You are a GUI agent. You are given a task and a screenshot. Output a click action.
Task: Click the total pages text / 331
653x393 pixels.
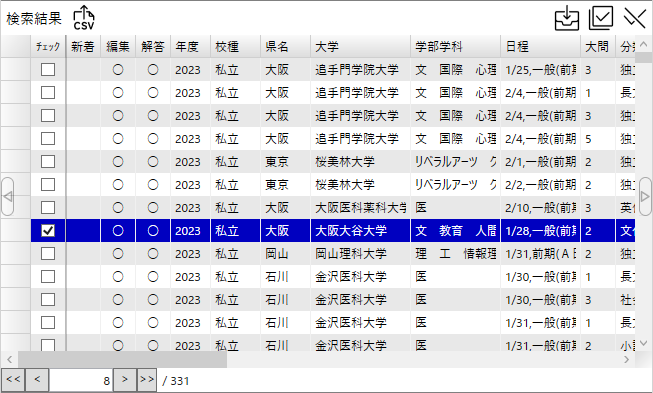(x=176, y=381)
